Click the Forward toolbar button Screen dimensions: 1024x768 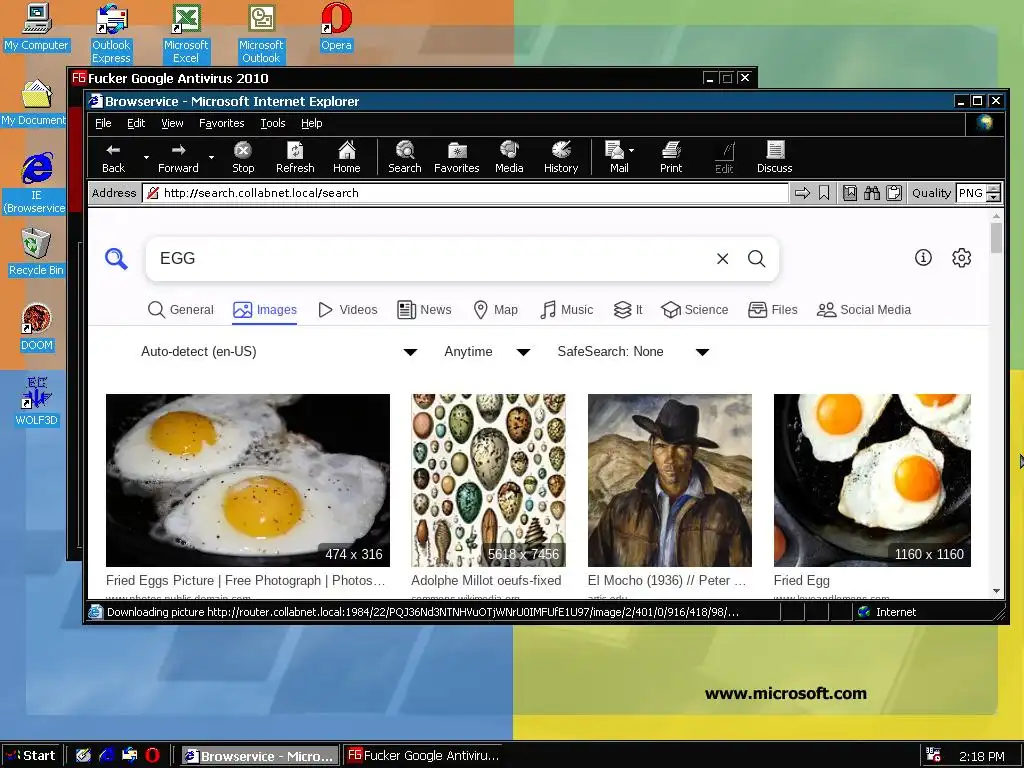[178, 157]
